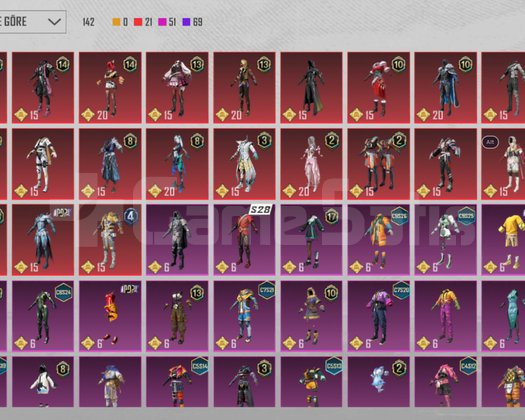Screen dimensions: 525x420
Task: Select the teal dress outfit
Action: [503, 316]
